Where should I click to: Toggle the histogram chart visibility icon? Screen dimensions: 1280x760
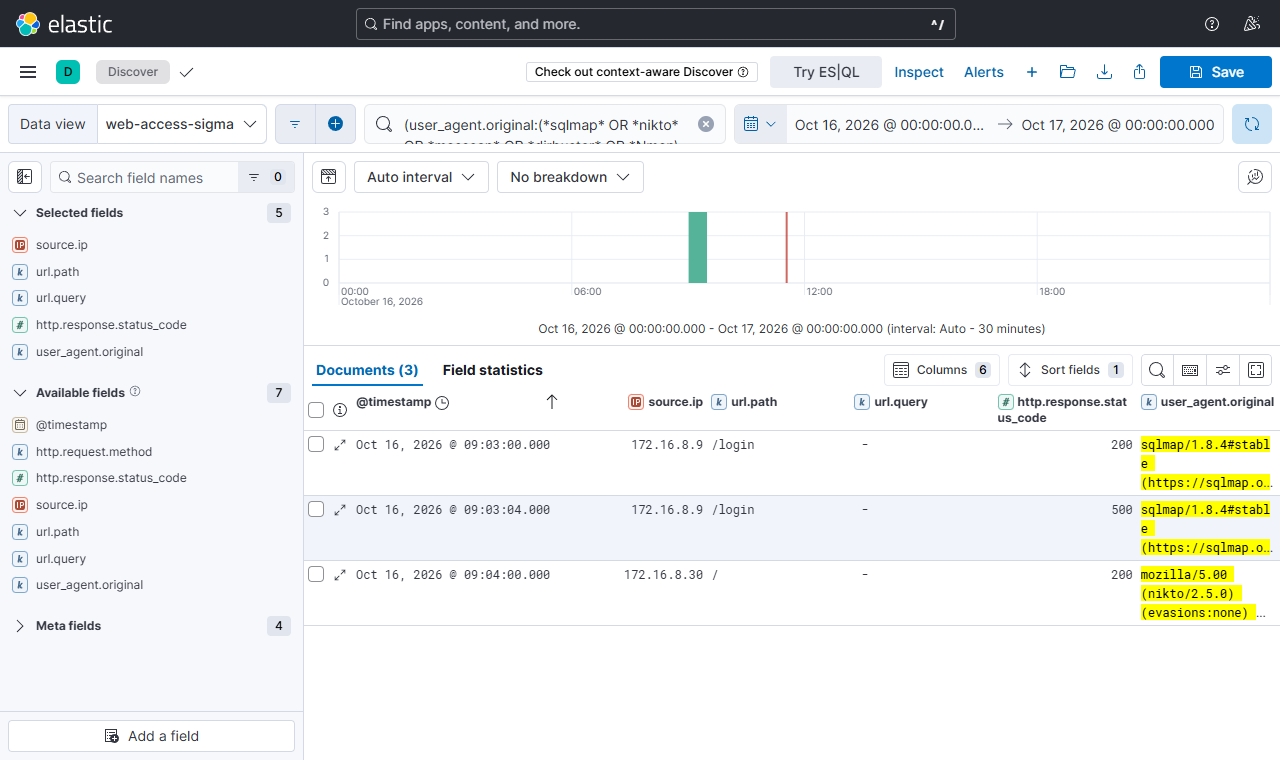(328, 177)
